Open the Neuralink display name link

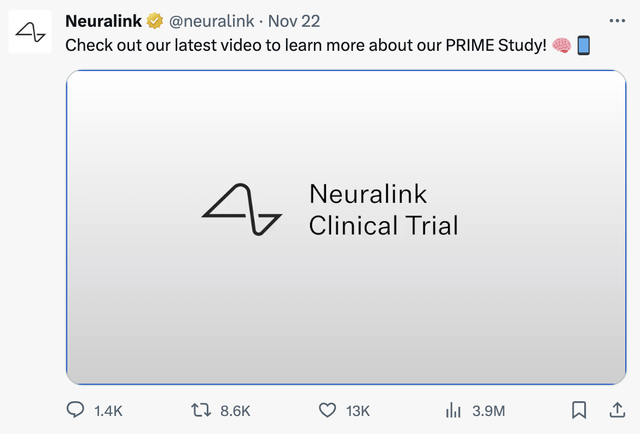103,20
